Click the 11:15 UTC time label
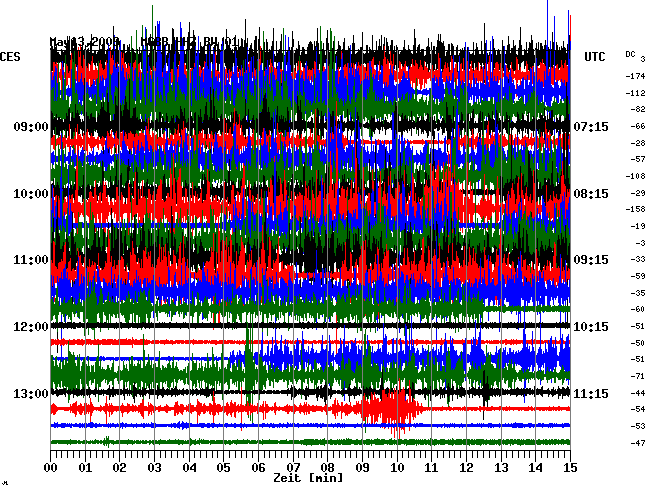This screenshot has width=650, height=494. coord(591,393)
